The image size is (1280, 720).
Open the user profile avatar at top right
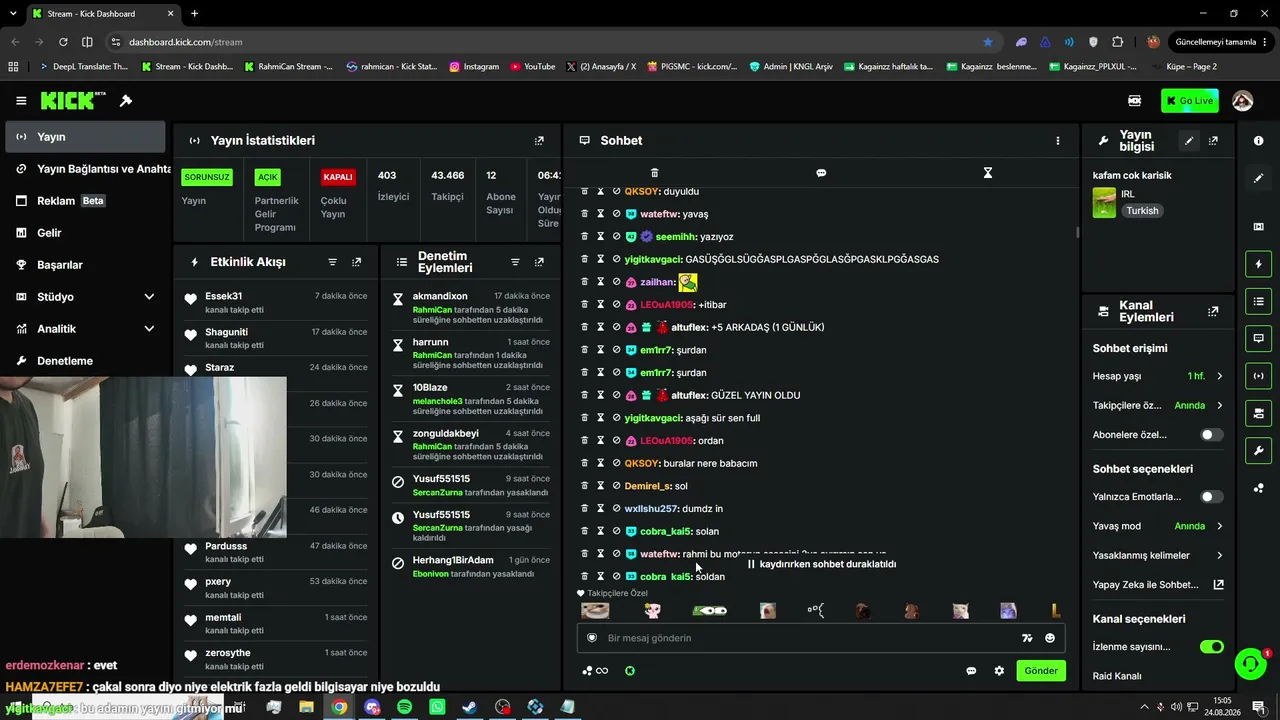pos(1243,101)
